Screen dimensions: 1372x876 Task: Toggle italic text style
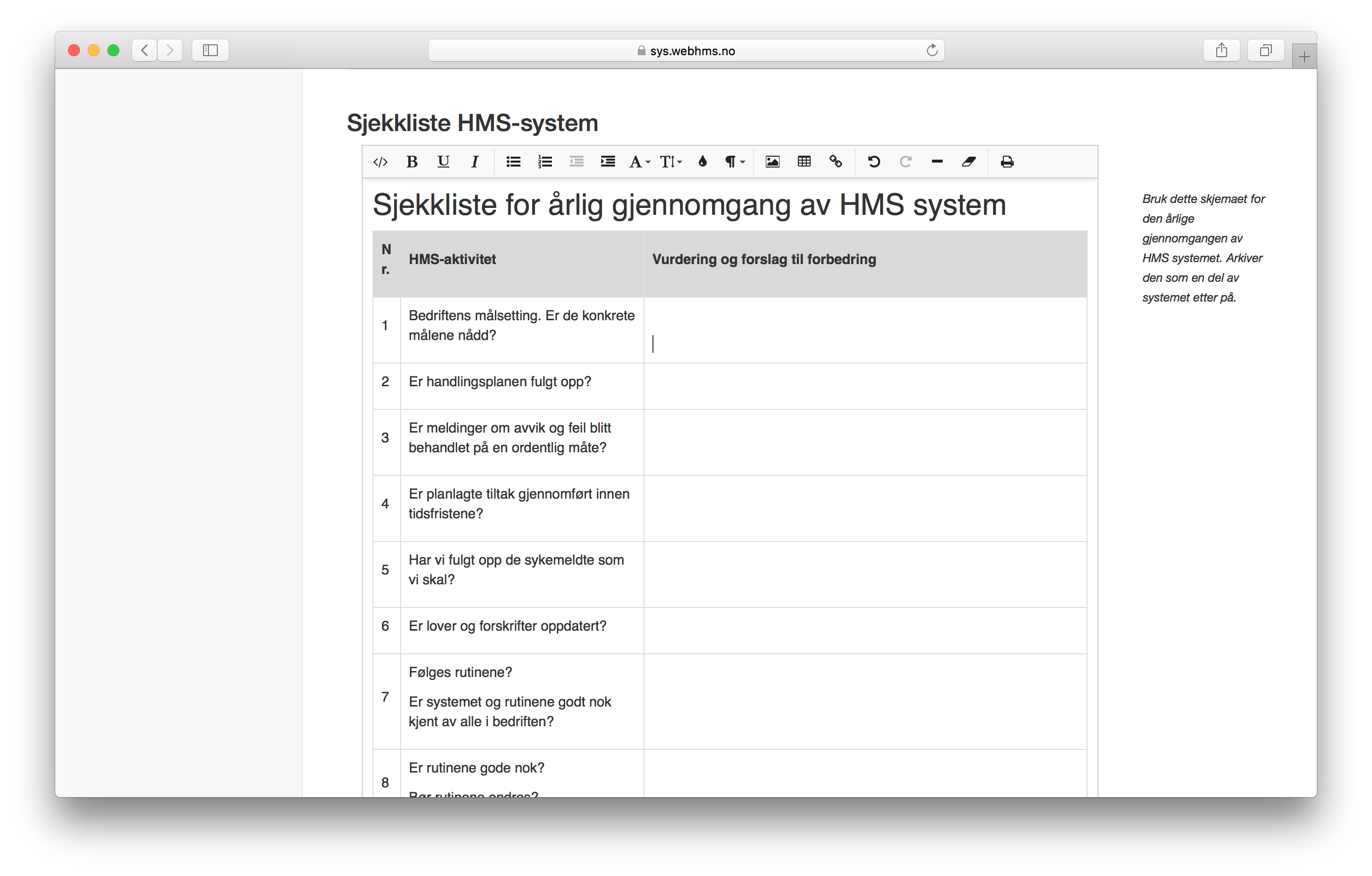pyautogui.click(x=475, y=162)
